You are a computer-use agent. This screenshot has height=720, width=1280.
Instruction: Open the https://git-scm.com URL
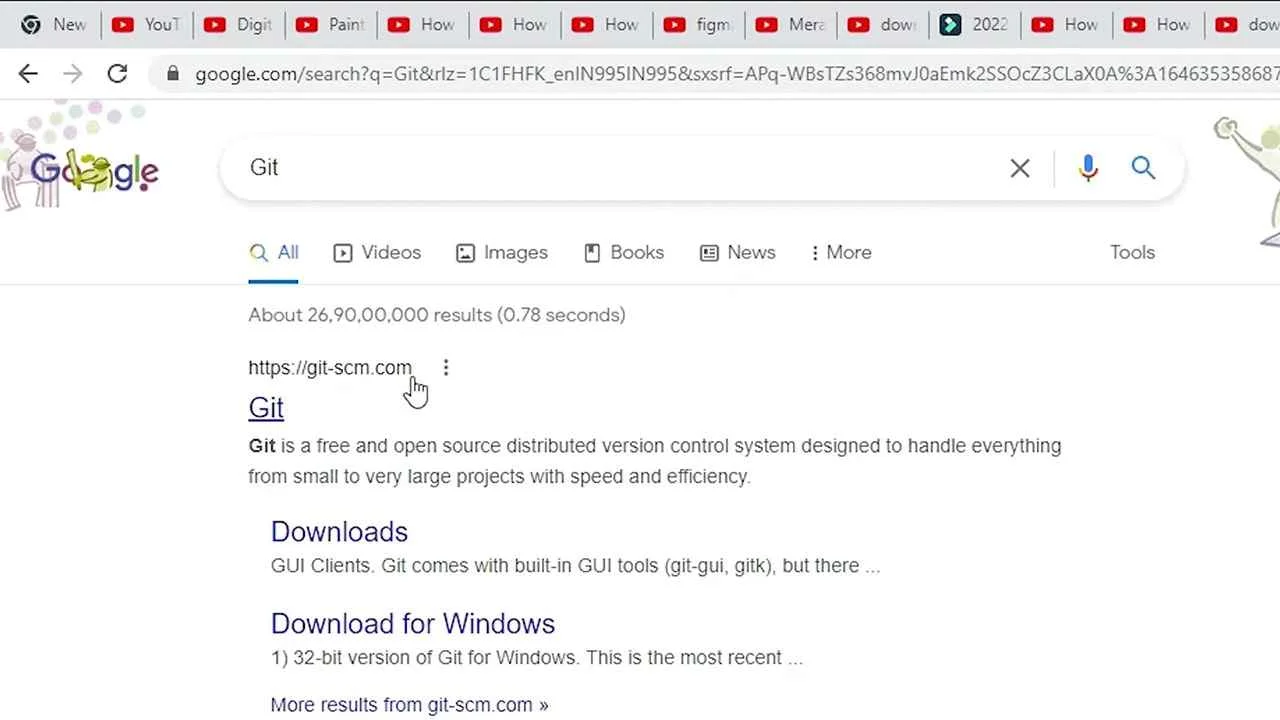tap(330, 368)
